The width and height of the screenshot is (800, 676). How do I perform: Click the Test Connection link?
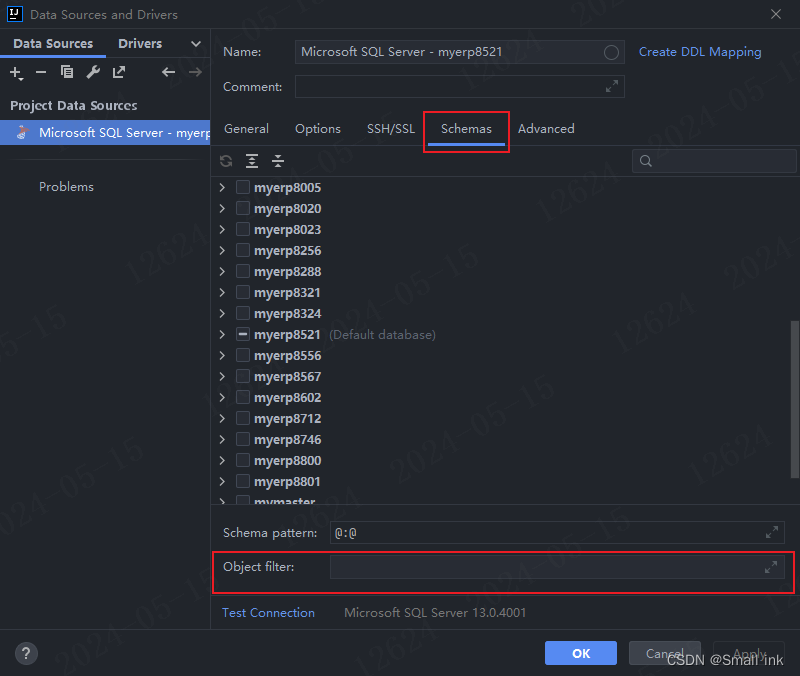pos(268,612)
